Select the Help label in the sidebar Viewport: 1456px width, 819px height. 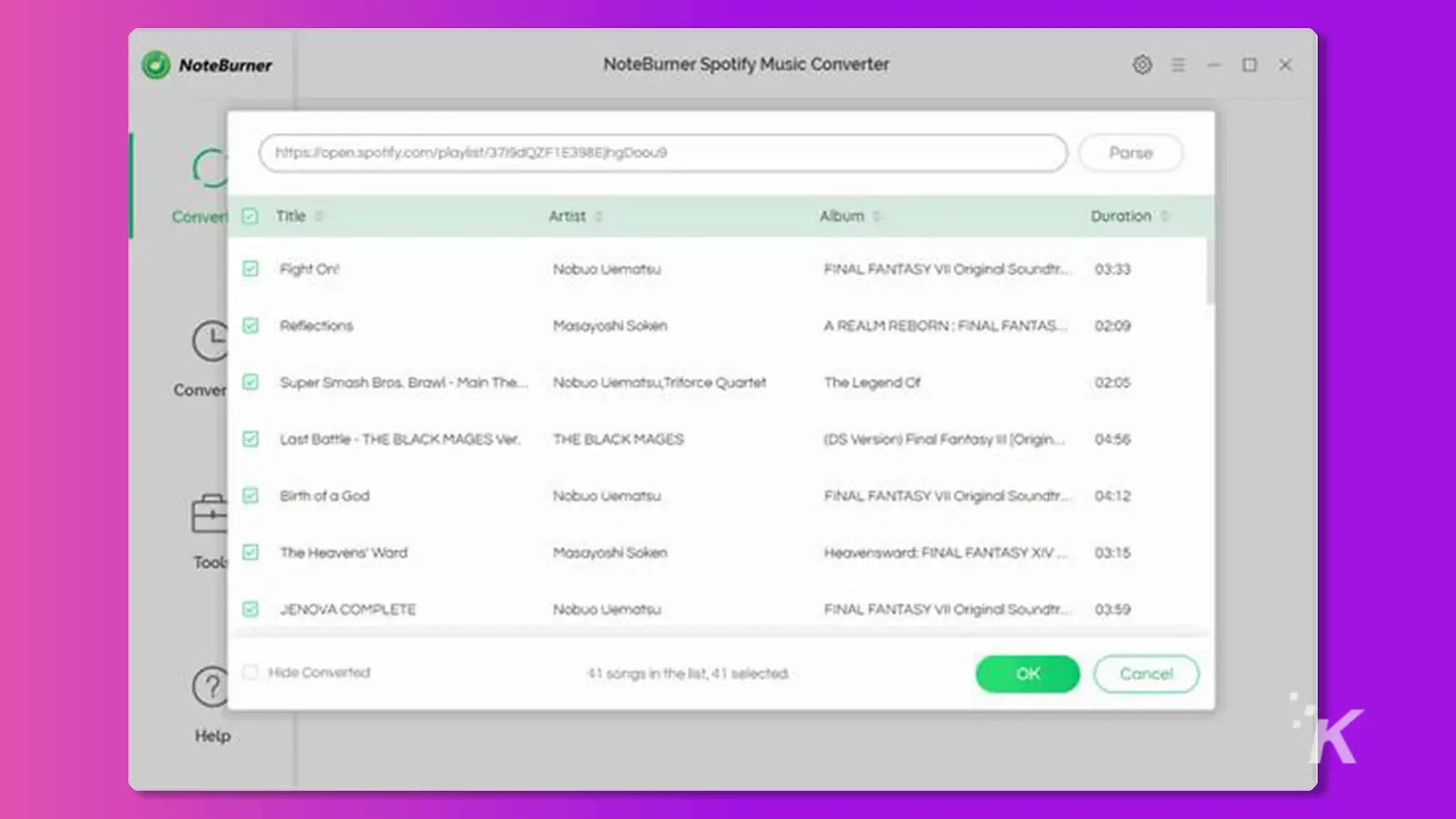tap(212, 735)
